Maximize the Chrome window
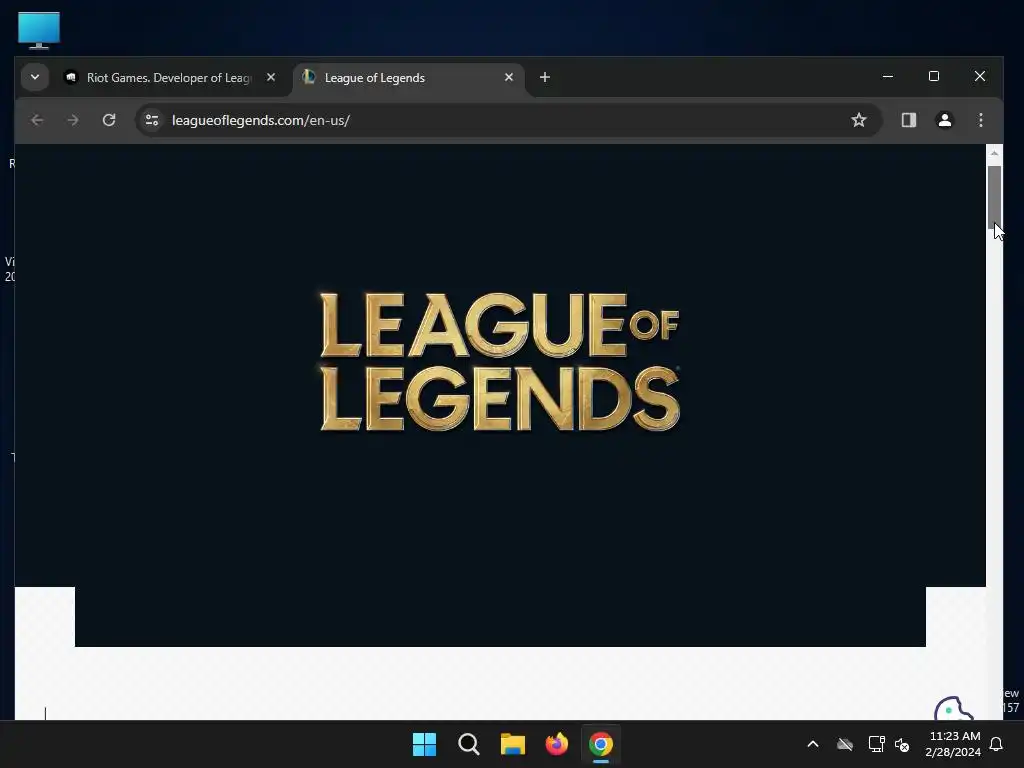Screen dimensions: 1024x768 934,76
